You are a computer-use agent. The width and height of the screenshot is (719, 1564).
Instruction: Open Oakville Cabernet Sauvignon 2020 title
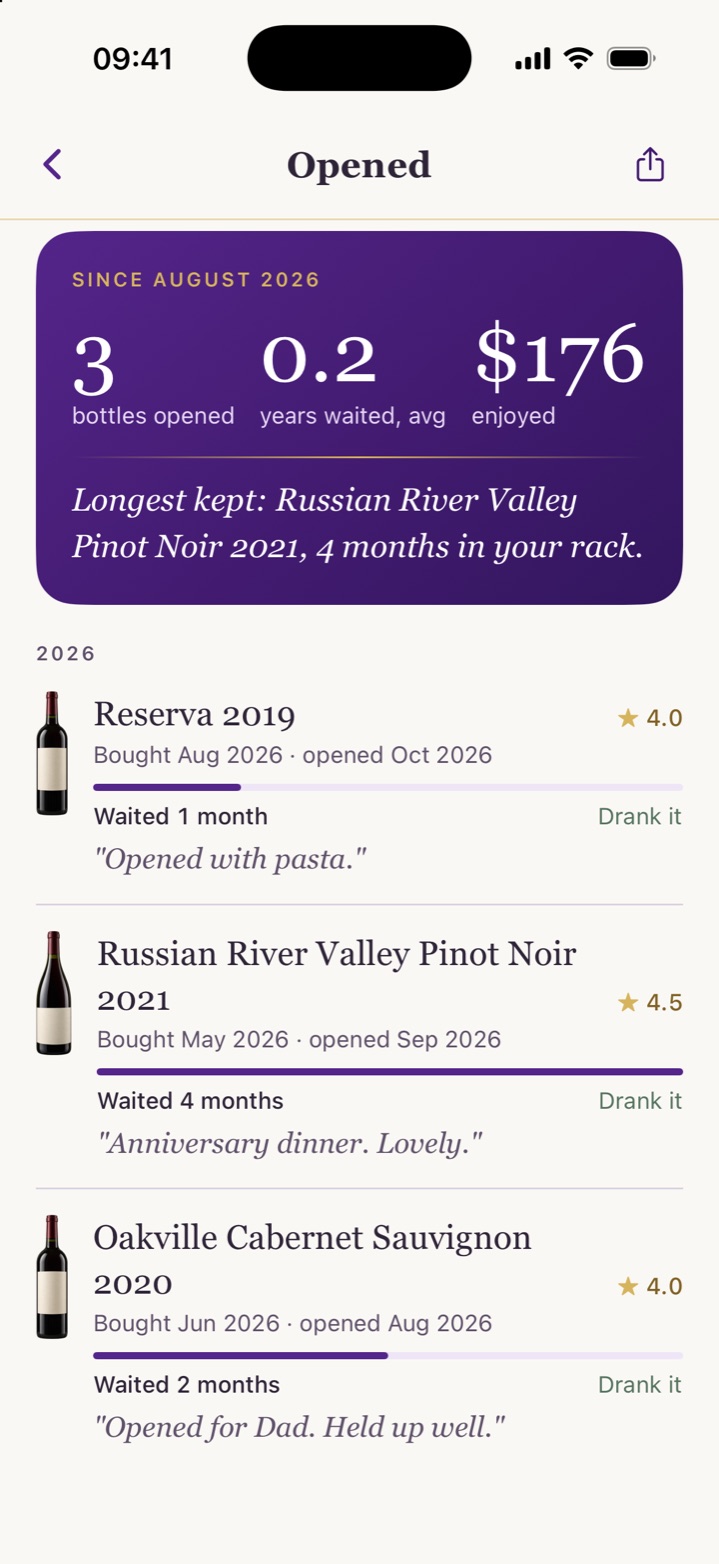pos(313,1261)
